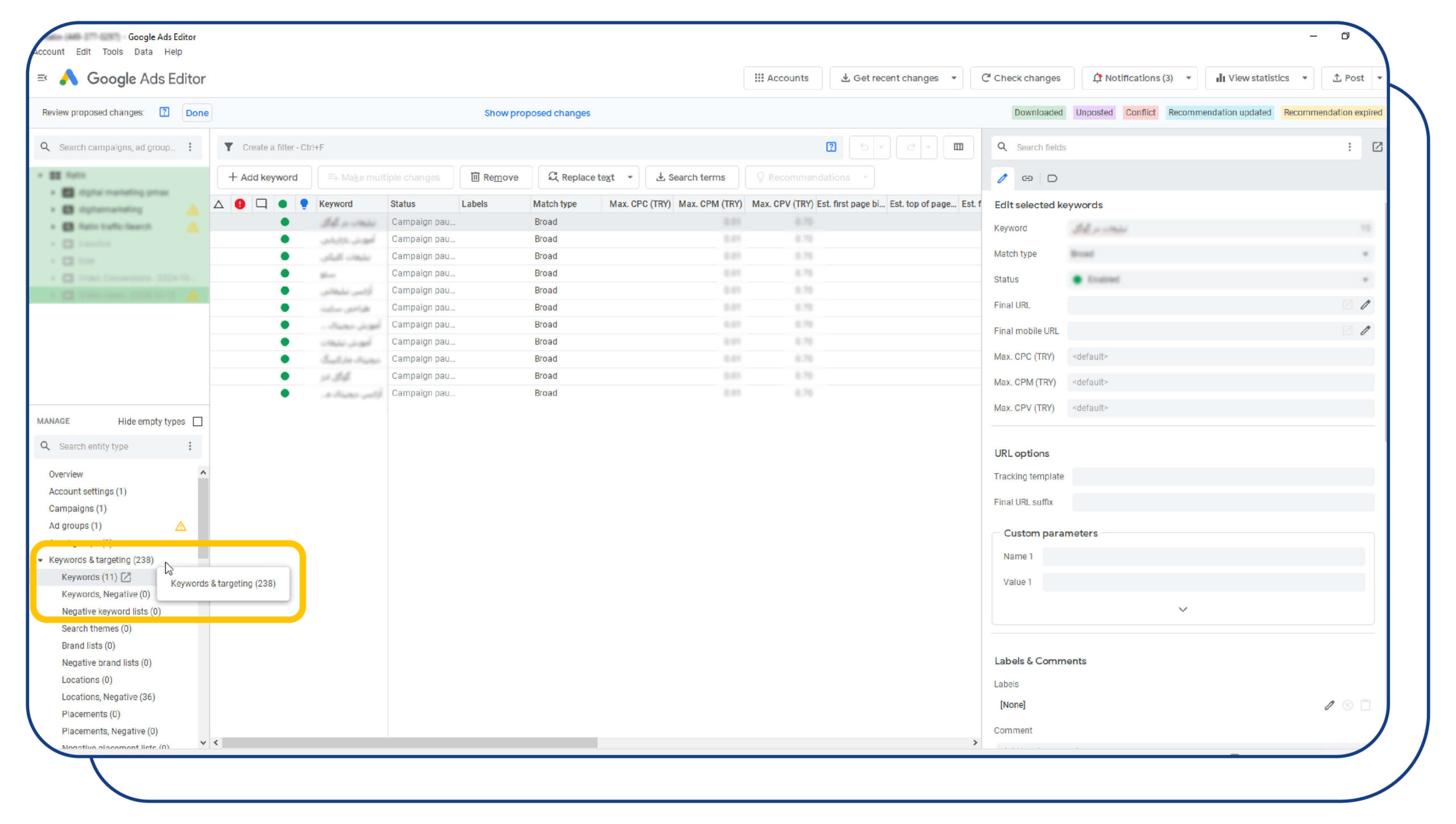Select Locations, Negative (36) entity
The image size is (1456, 824).
(108, 697)
